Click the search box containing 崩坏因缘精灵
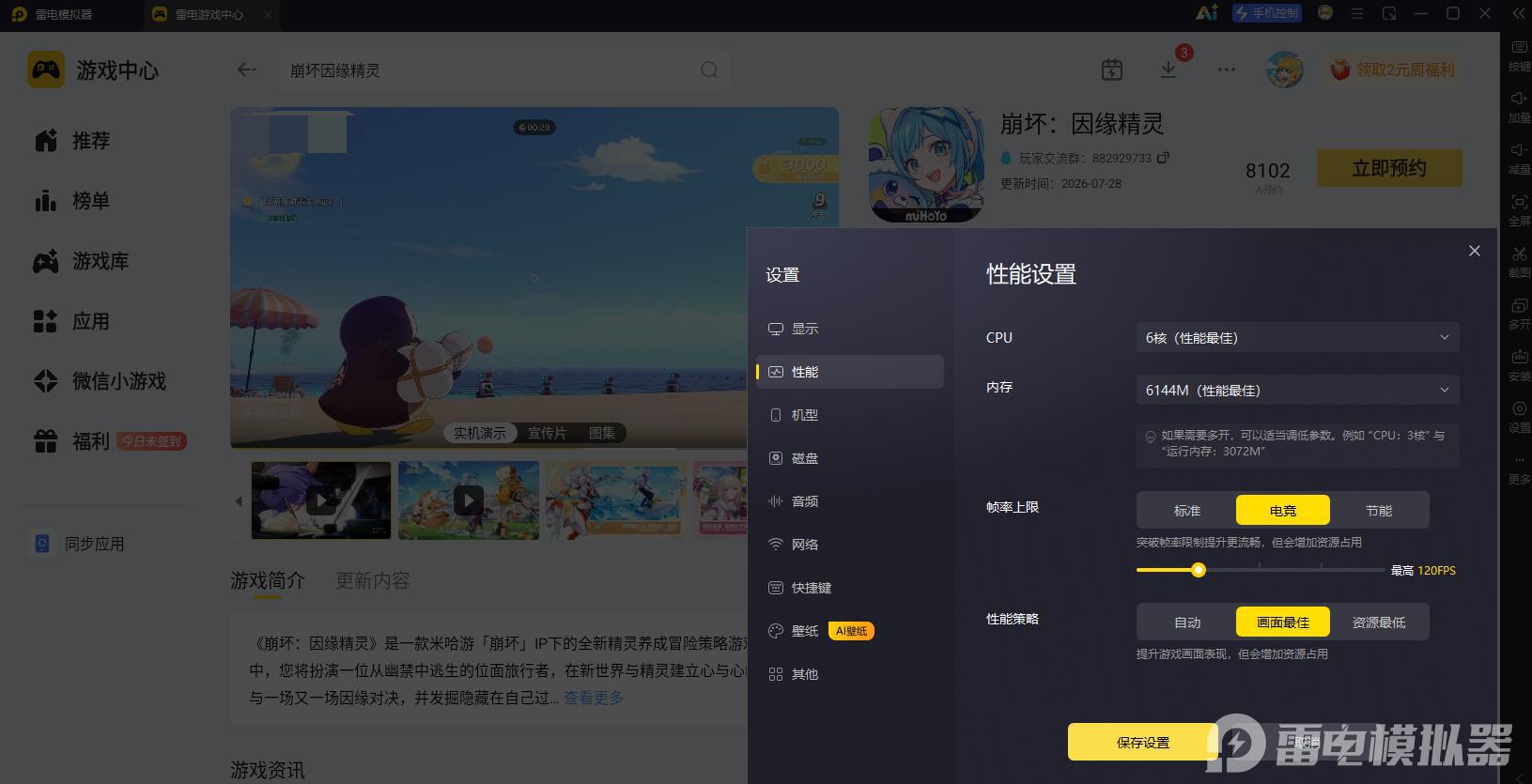 (x=503, y=70)
